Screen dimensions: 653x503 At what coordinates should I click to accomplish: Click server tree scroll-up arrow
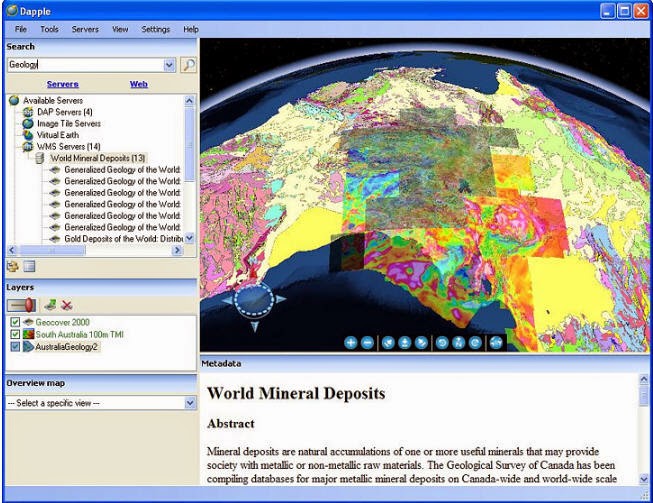point(189,101)
